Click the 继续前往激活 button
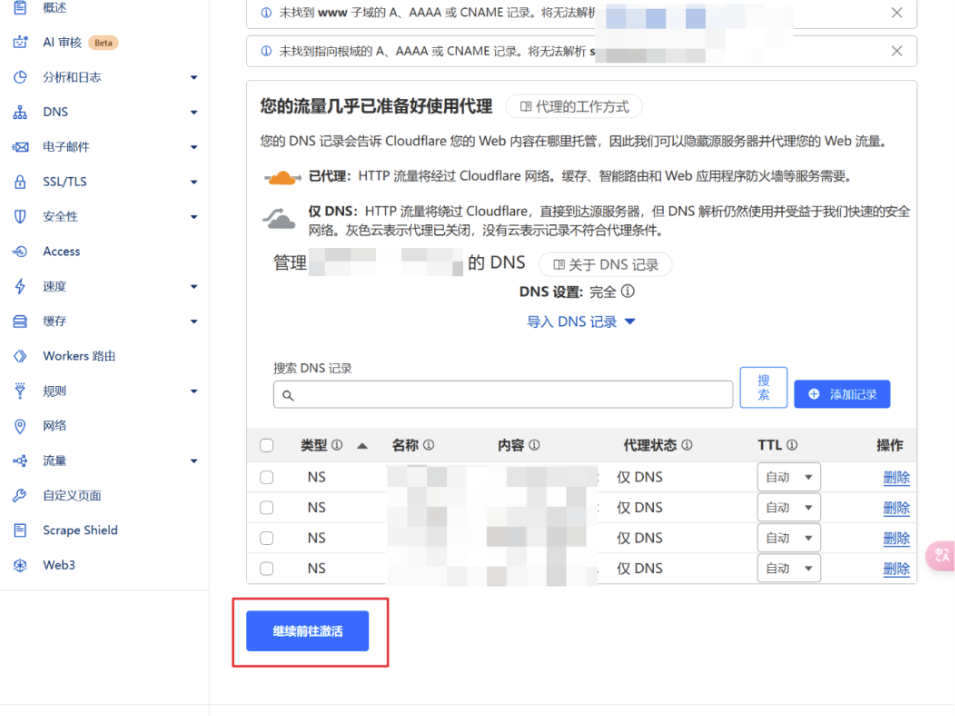This screenshot has height=716, width=955. click(308, 631)
